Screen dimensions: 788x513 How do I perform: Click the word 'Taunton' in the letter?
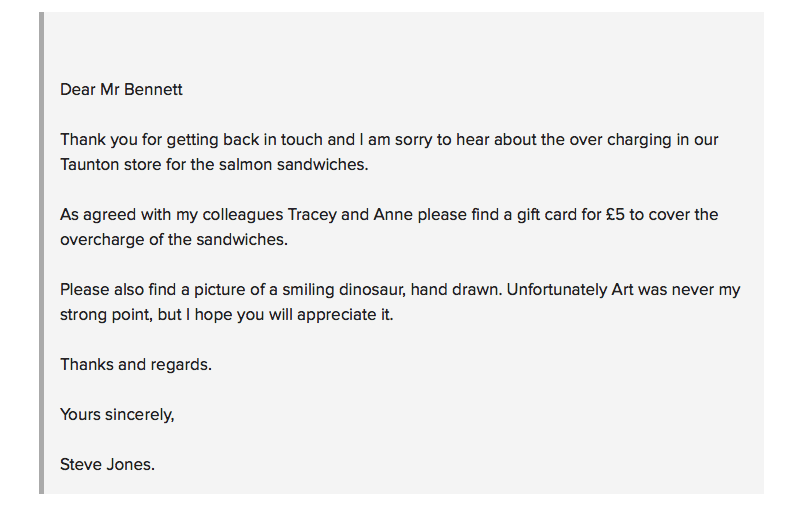point(89,164)
